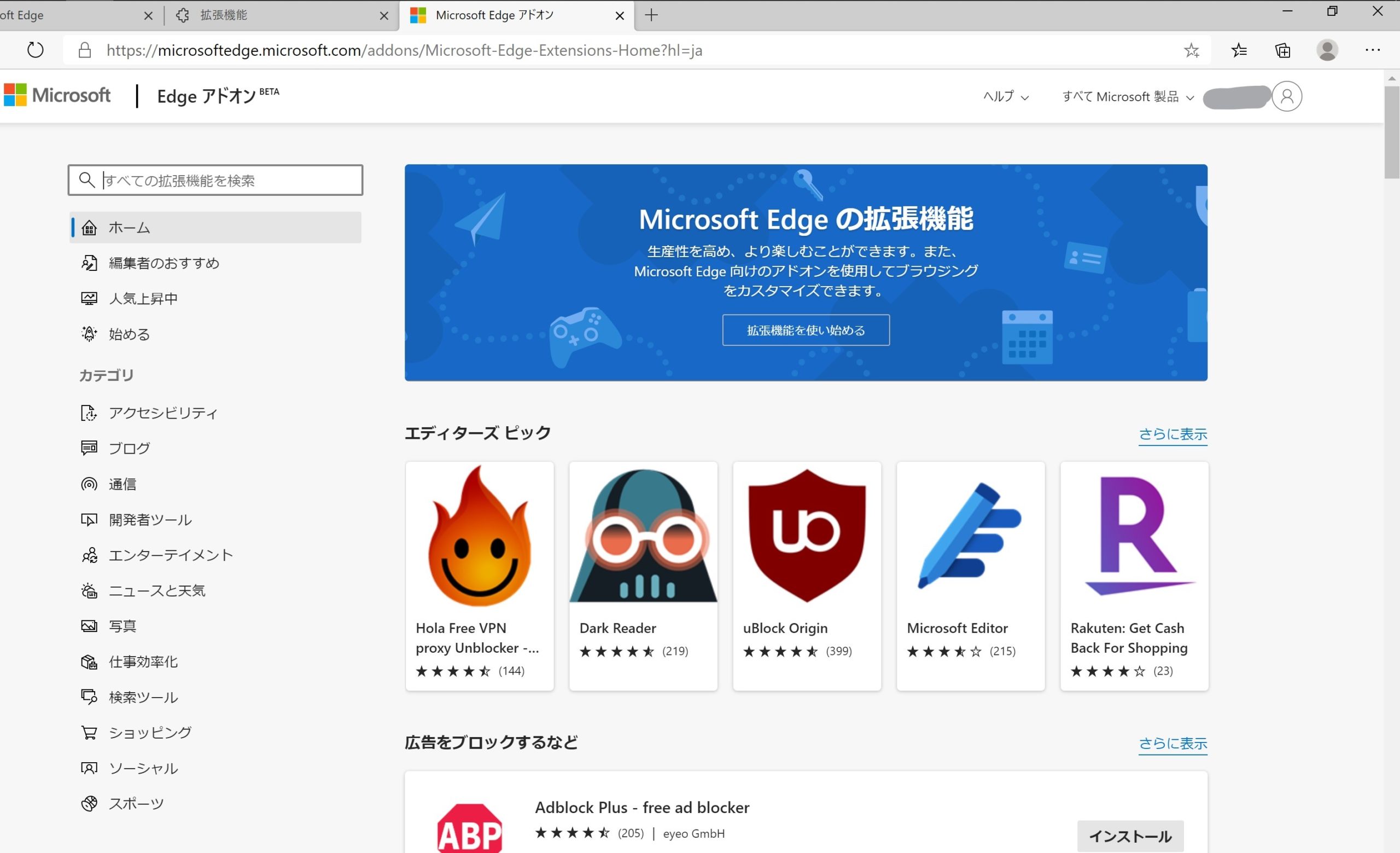Screen dimensions: 1400x853
Task: Open the Microsoft Editor extension card
Action: 971,576
